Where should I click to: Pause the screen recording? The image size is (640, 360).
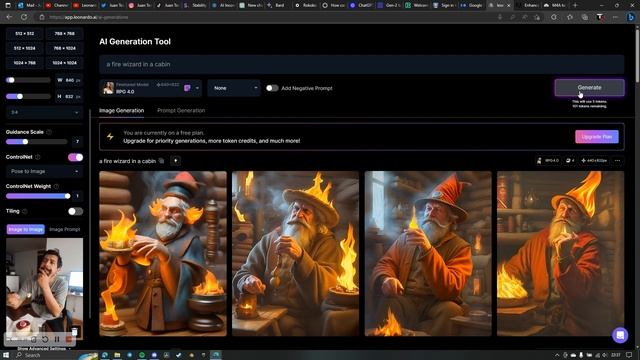click(x=57, y=339)
